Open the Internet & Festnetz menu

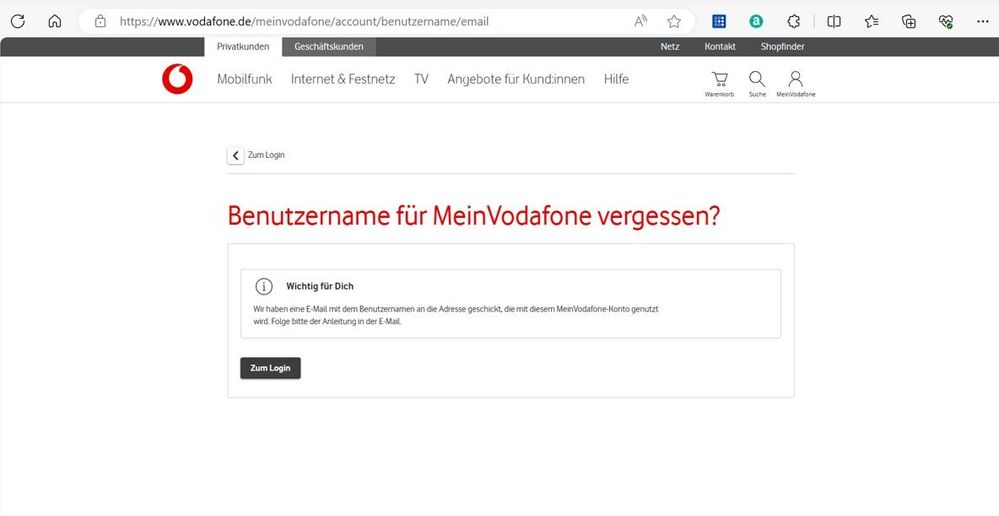[343, 79]
